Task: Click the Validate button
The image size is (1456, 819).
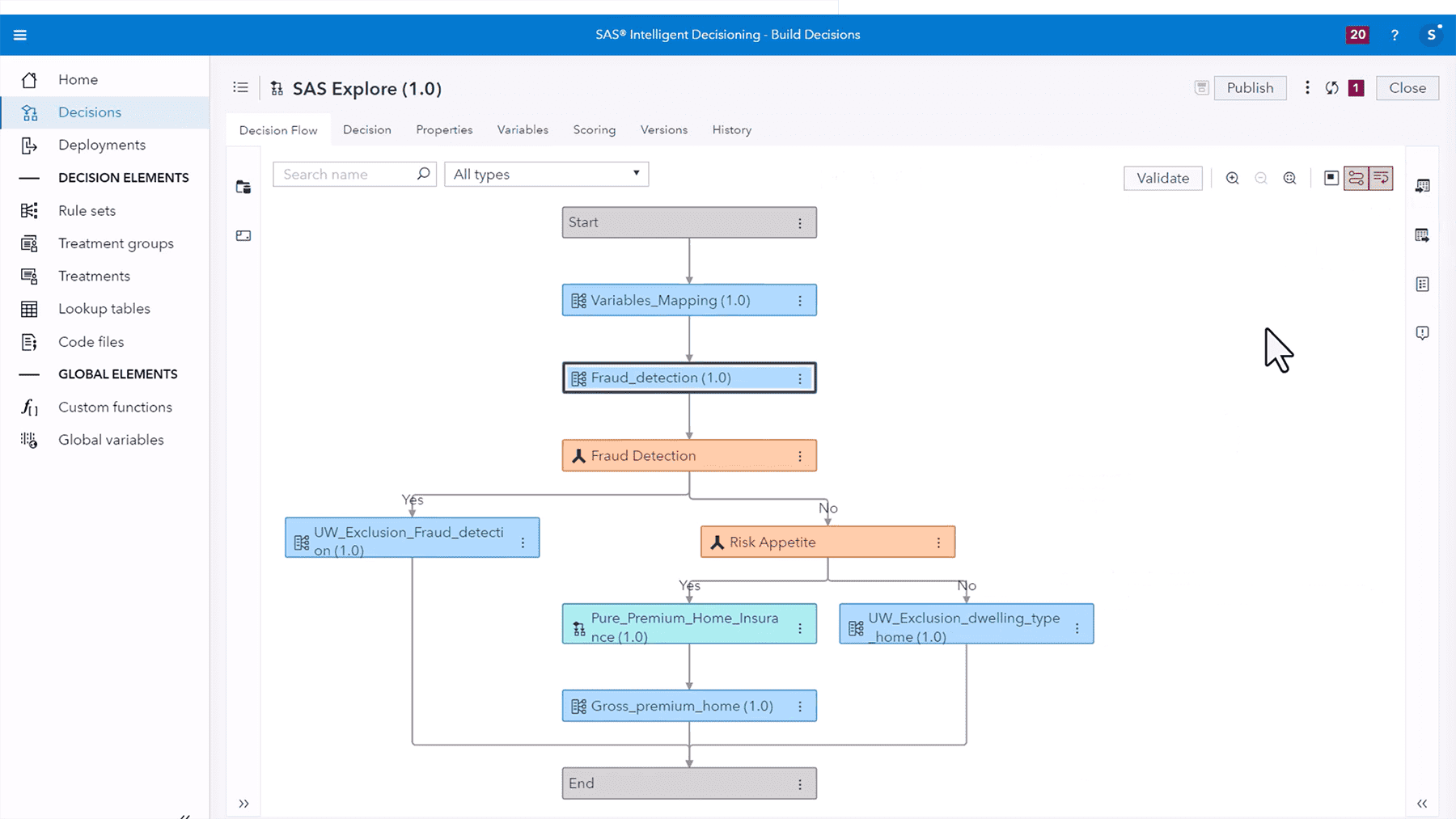Action: tap(1162, 178)
